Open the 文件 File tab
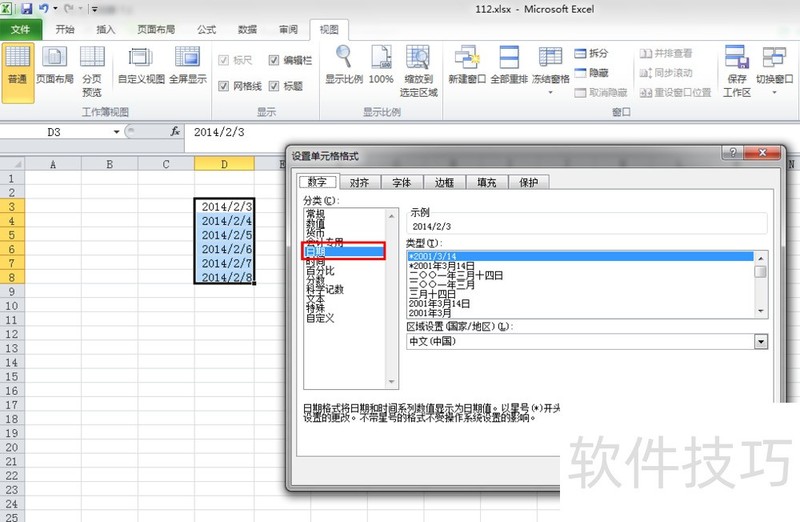Viewport: 800px width, 522px height. pos(20,30)
